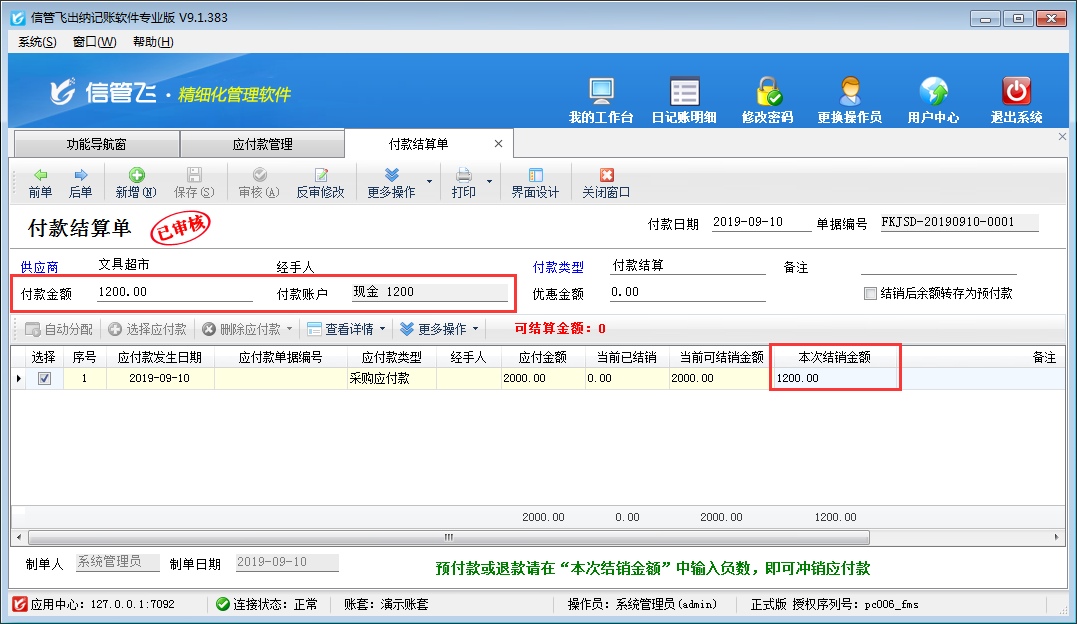Open the 系统(S) menu
Viewport: 1077px width, 624px height.
pos(37,42)
